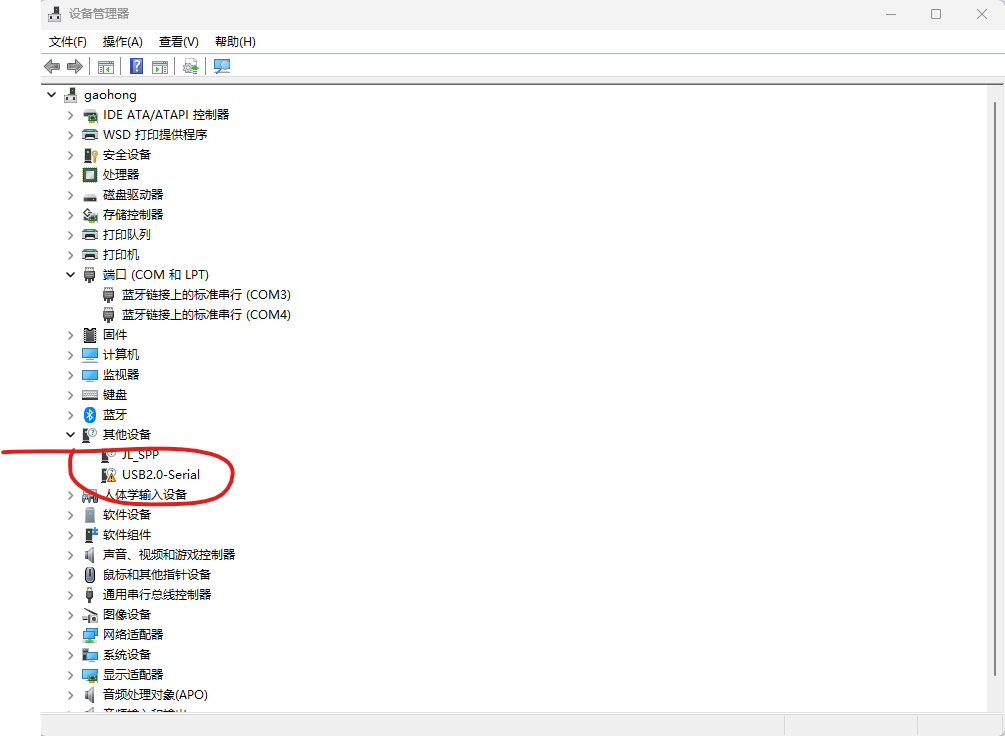Viewport: 1005px width, 736px height.
Task: Click the Properties pane toolbar icon
Action: pyautogui.click(x=160, y=66)
